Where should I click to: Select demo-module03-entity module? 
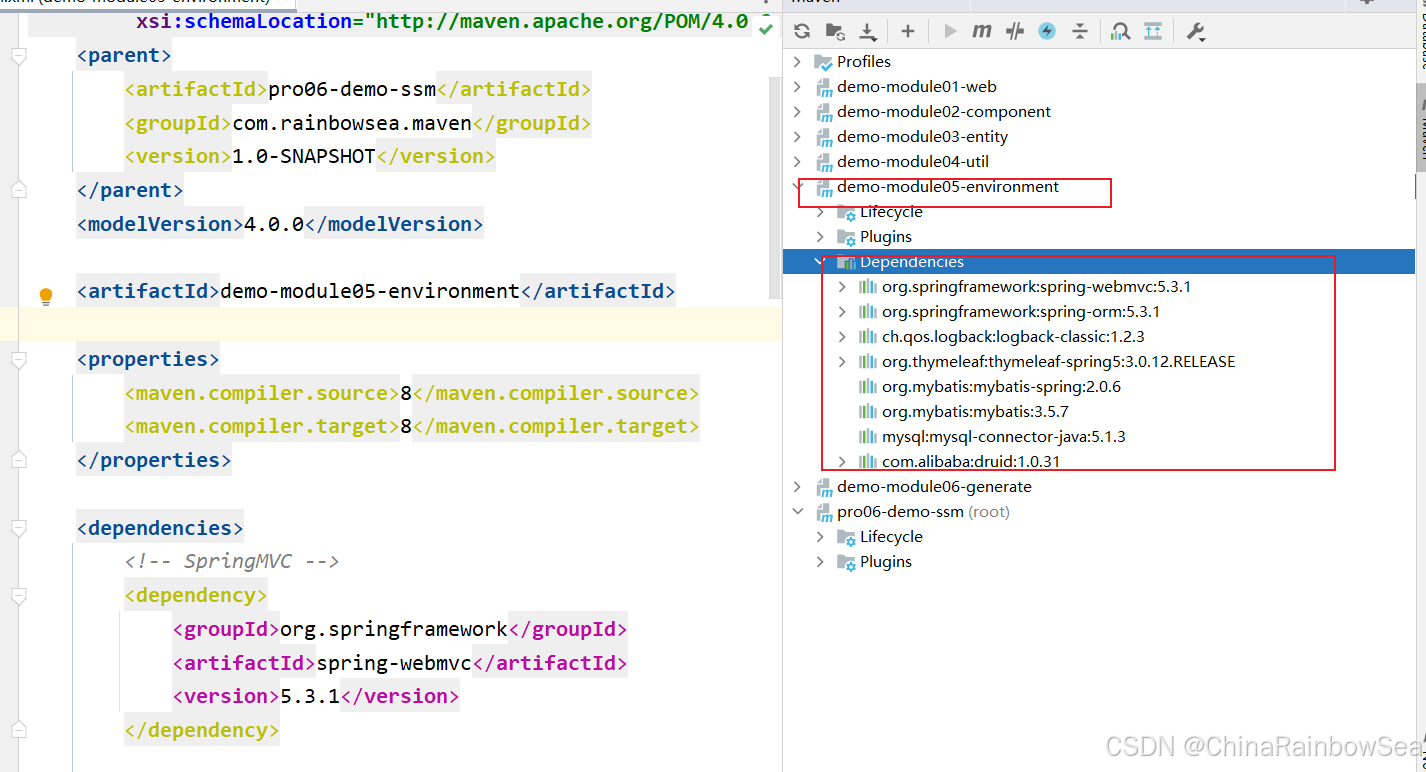point(923,137)
